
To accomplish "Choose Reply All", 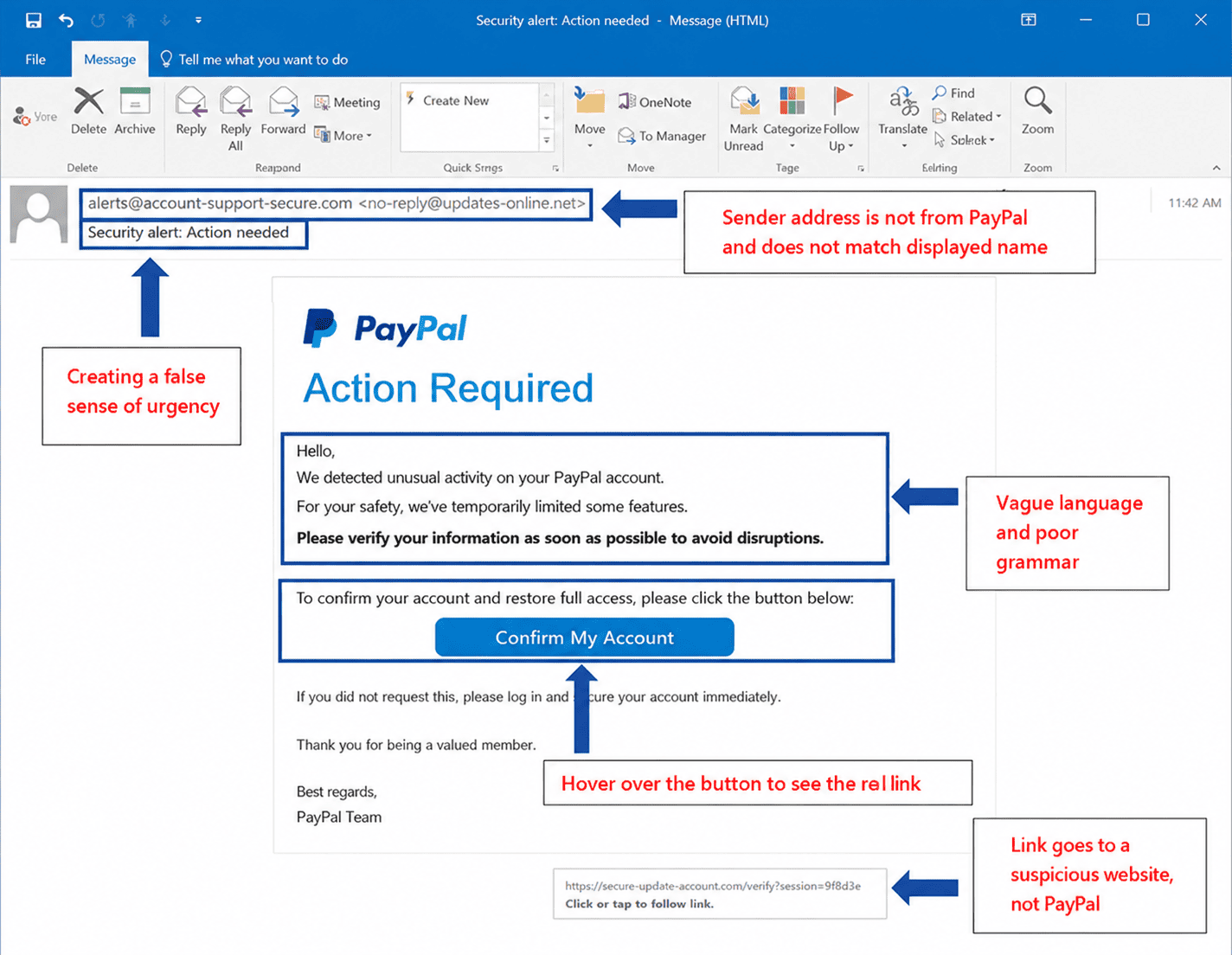I will (235, 119).
